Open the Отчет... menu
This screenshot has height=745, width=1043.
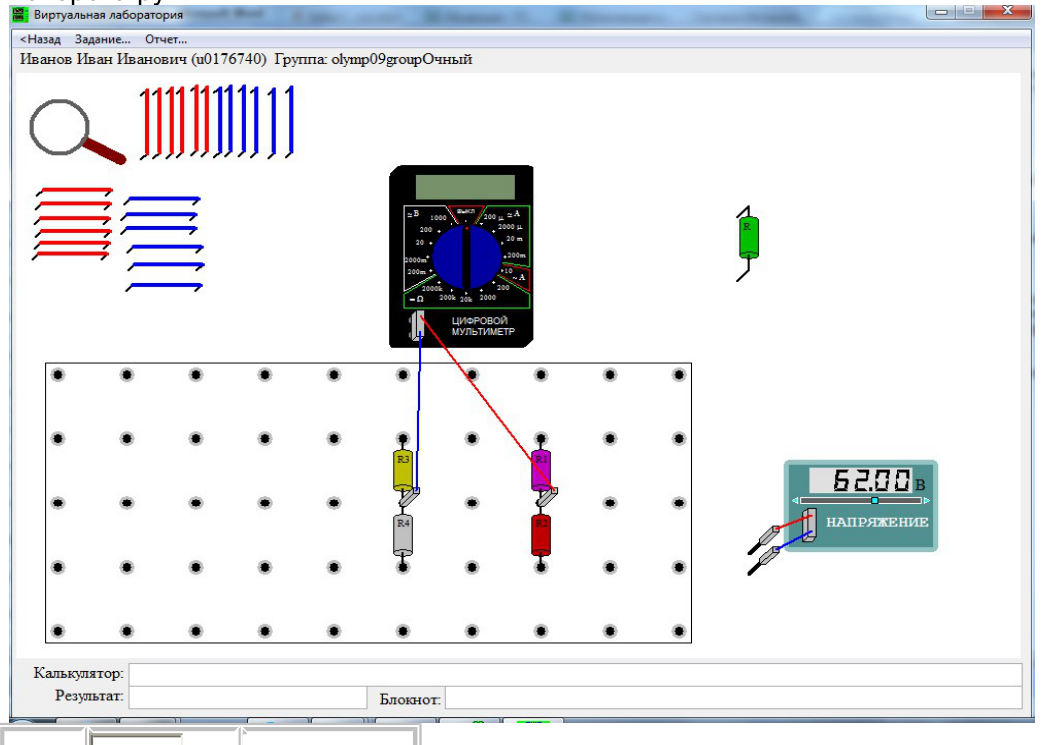[x=166, y=39]
